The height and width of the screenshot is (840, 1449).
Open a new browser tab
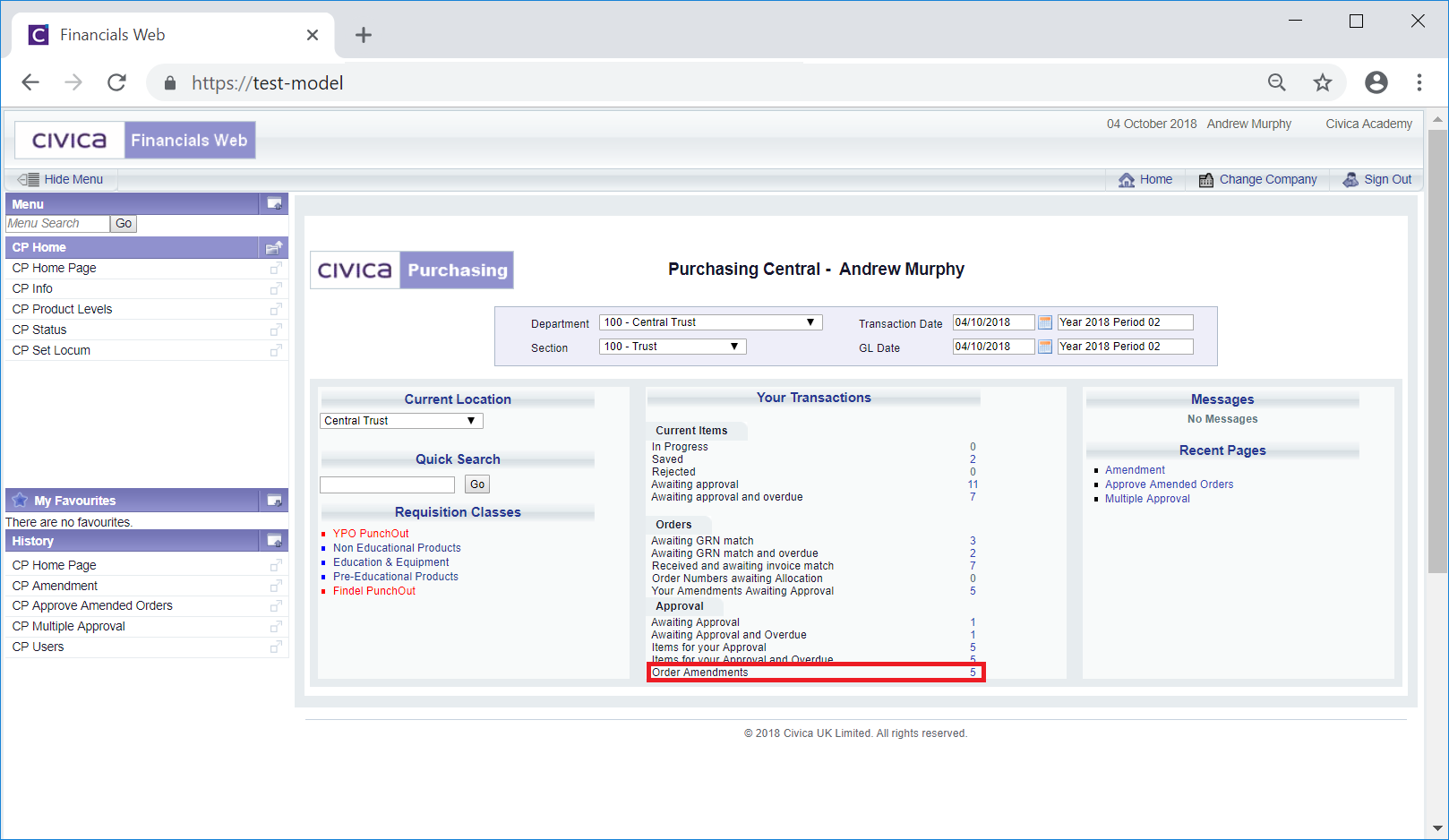[x=363, y=35]
